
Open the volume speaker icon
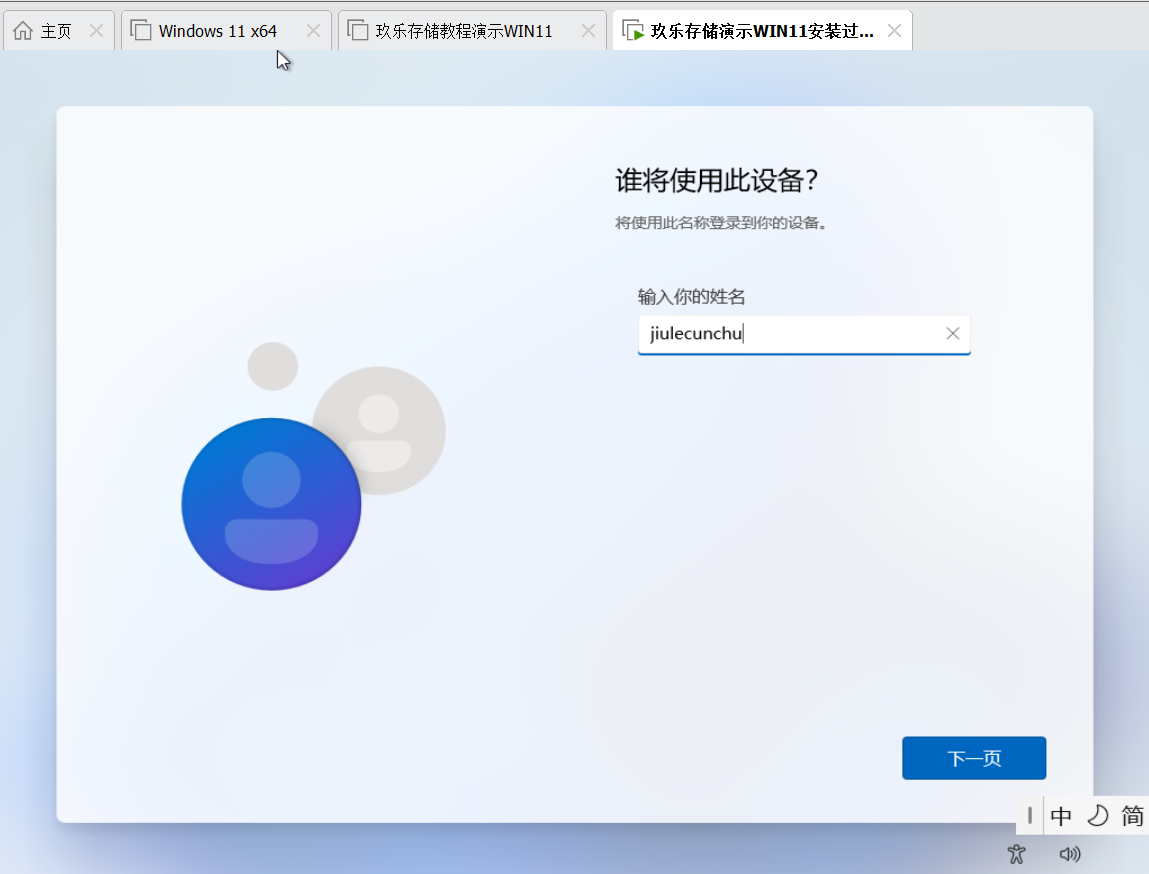[1070, 854]
